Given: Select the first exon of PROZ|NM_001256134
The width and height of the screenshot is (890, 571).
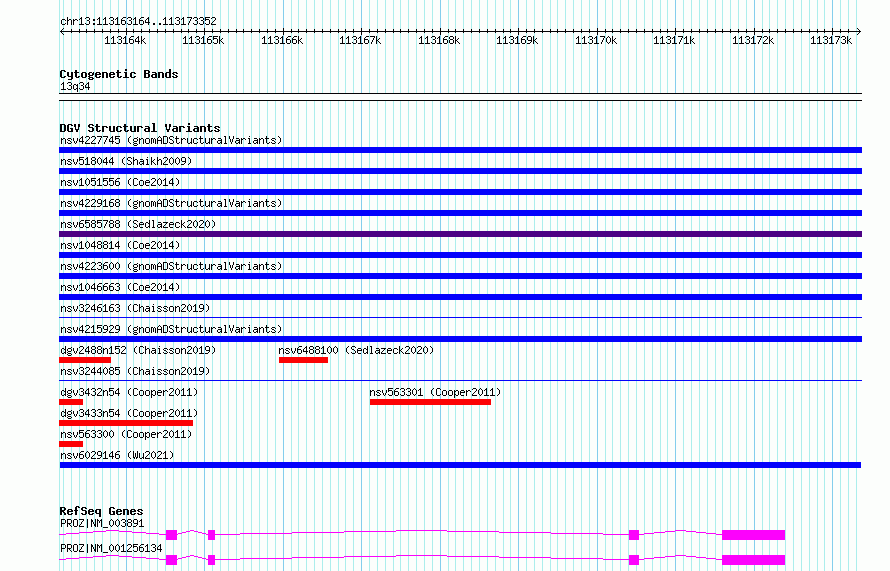Looking at the screenshot, I should pyautogui.click(x=171, y=560).
